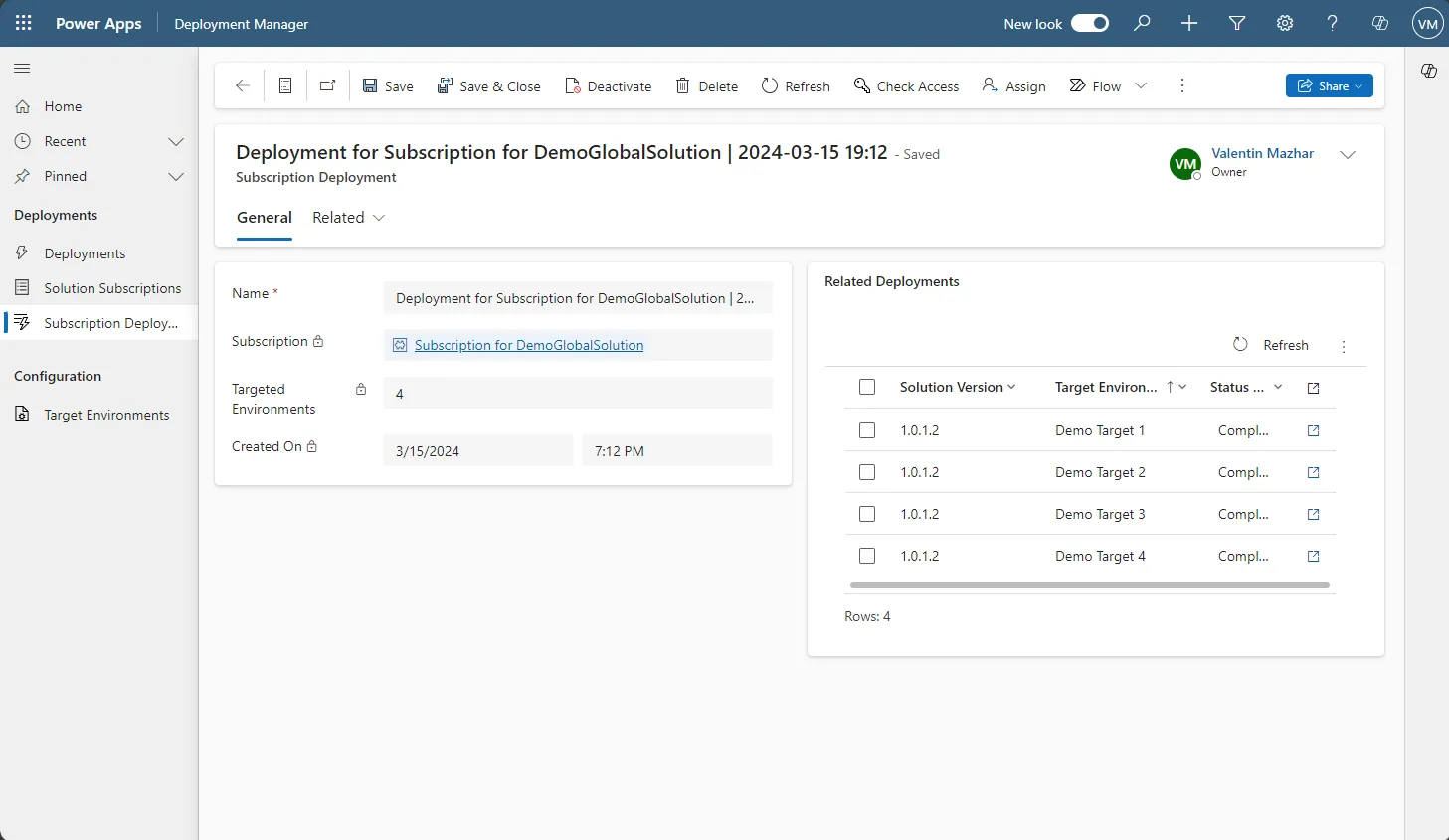Image resolution: width=1449 pixels, height=840 pixels.
Task: Deactivate this record
Action: 609,86
